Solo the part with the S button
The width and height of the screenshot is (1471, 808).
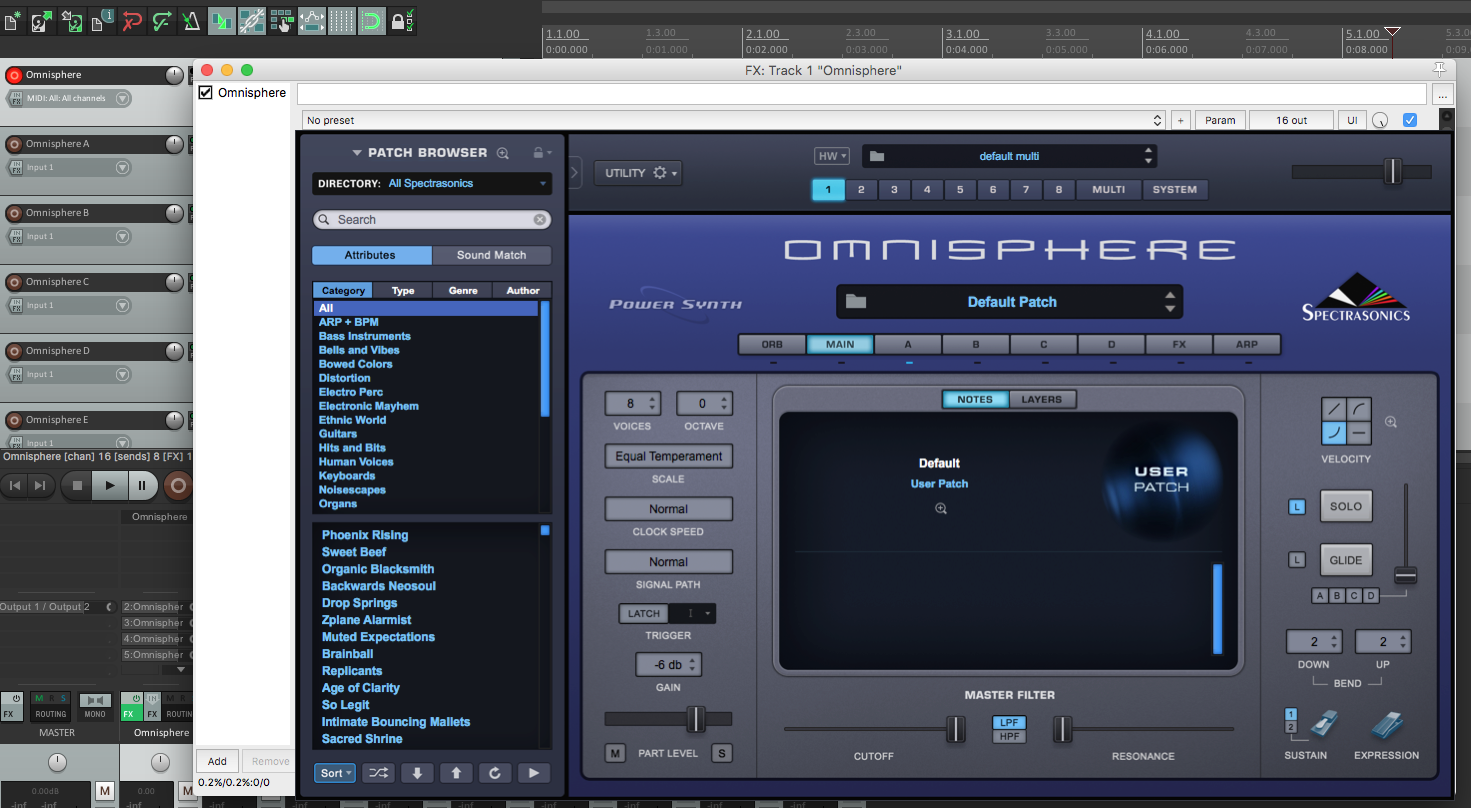point(721,753)
